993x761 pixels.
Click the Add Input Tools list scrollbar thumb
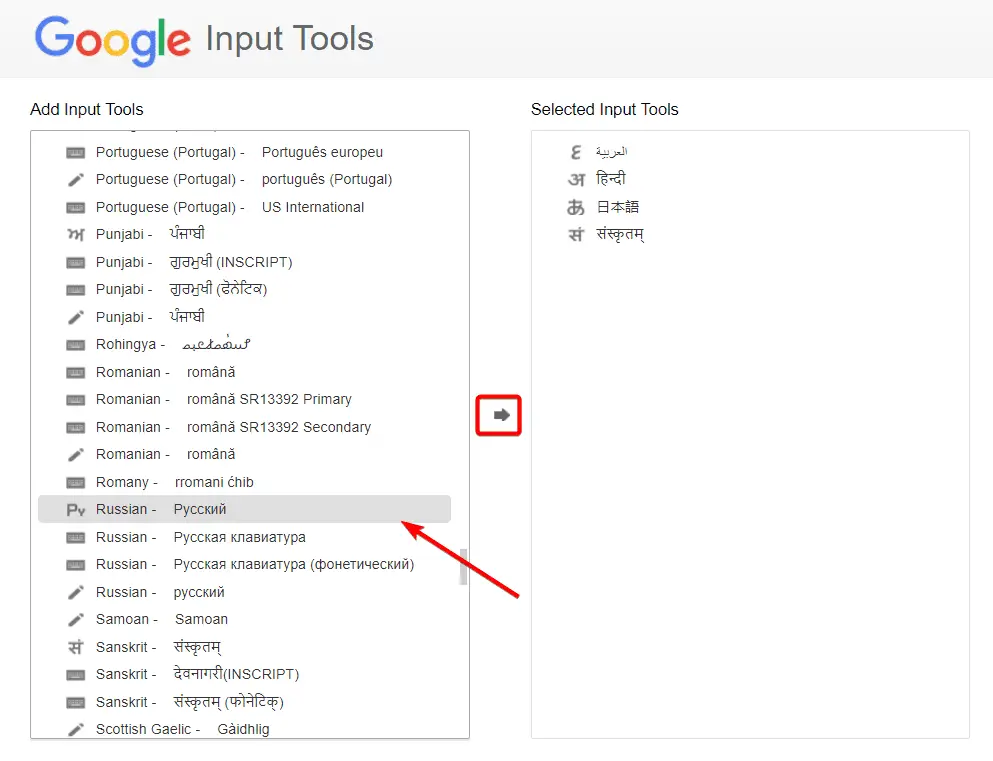click(x=463, y=567)
